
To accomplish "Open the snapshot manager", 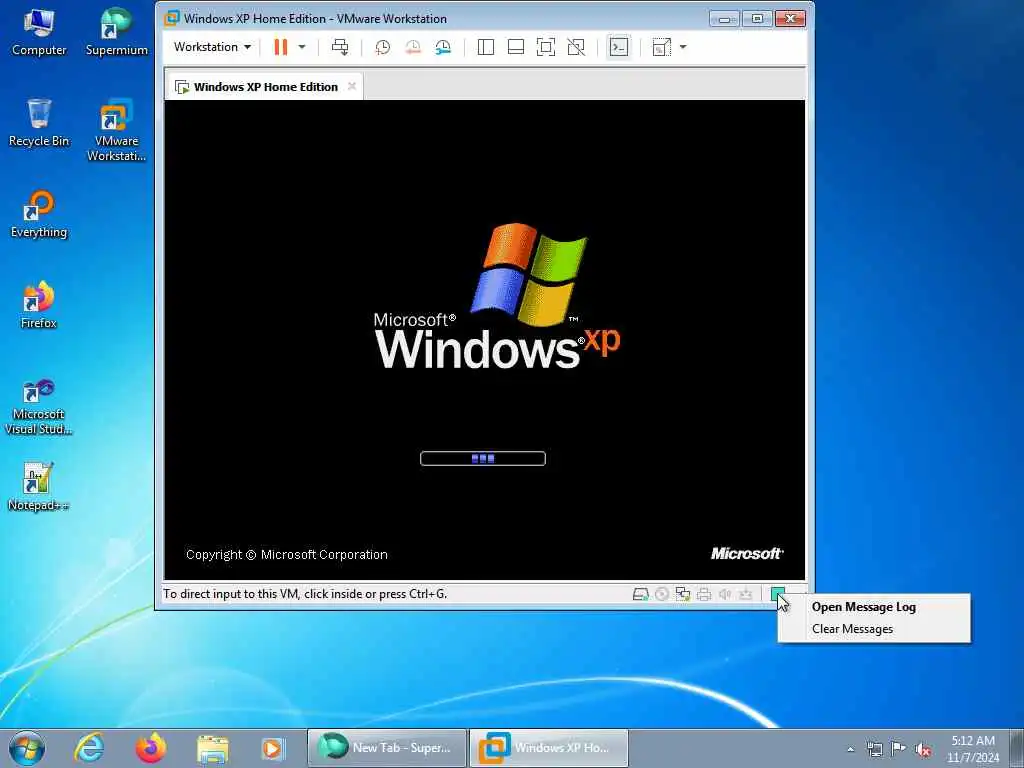I will click(x=443, y=47).
